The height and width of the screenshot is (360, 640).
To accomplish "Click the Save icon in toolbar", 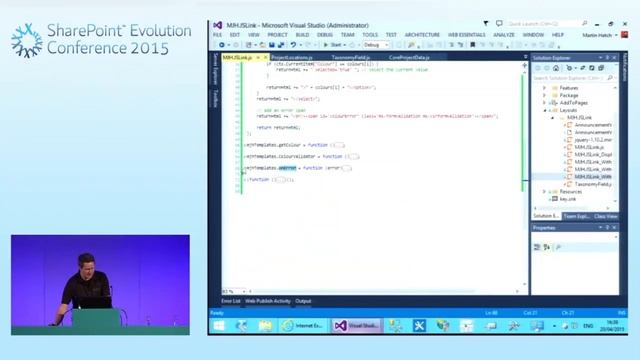I will (x=271, y=45).
